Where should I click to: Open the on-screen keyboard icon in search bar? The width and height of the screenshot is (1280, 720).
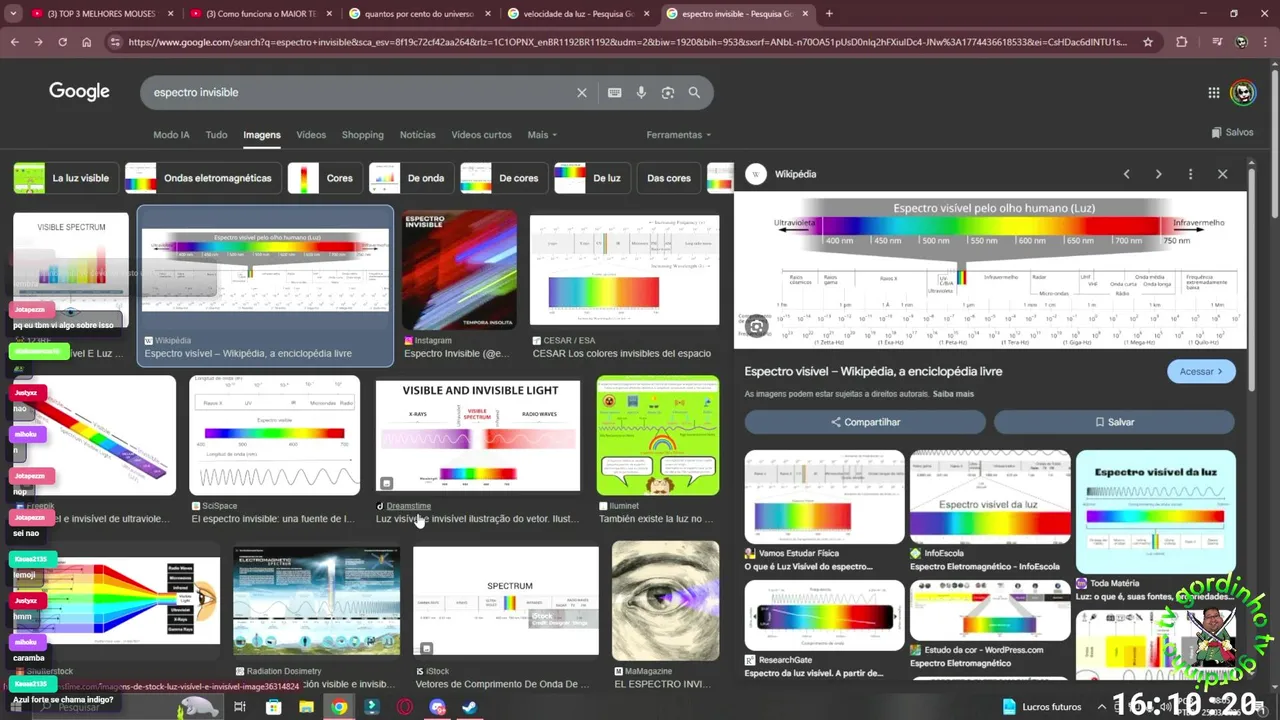[615, 92]
